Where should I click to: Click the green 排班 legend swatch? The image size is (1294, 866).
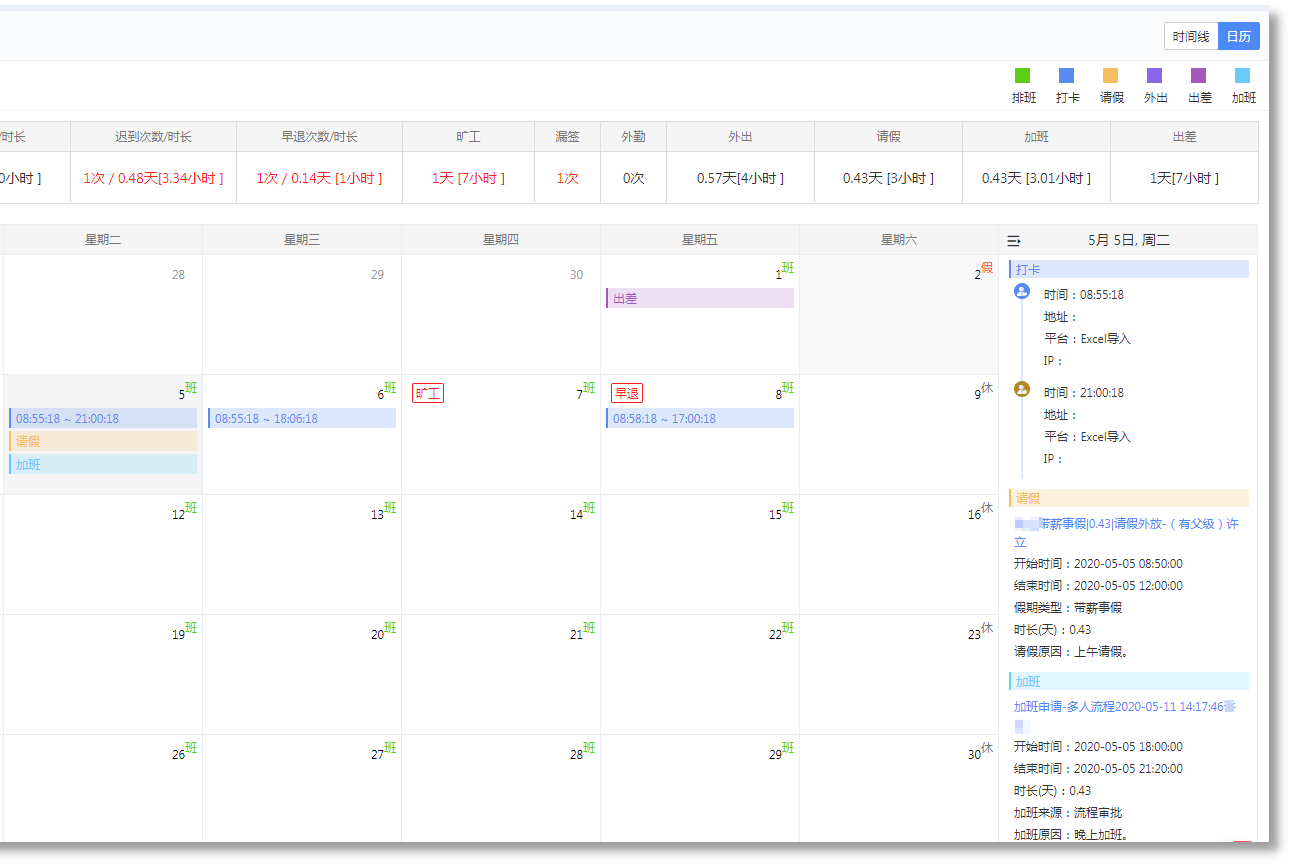(x=1022, y=76)
